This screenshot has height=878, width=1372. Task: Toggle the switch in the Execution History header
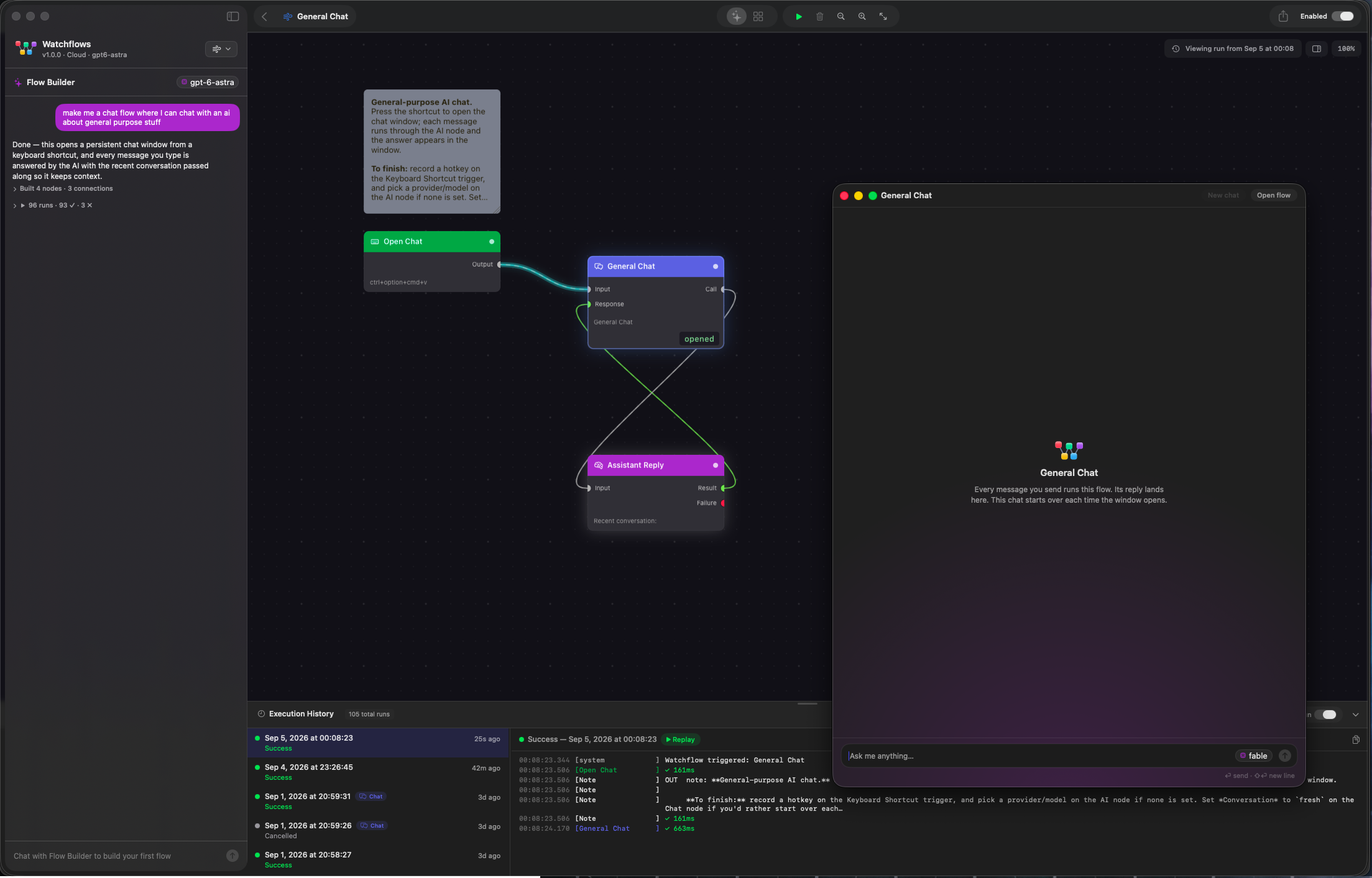1328,715
